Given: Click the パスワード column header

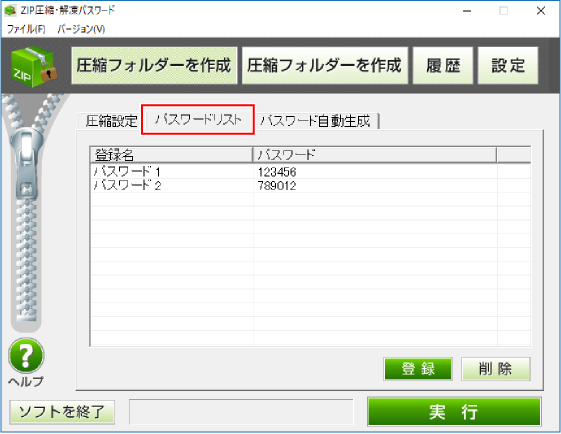Looking at the screenshot, I should coord(375,155).
